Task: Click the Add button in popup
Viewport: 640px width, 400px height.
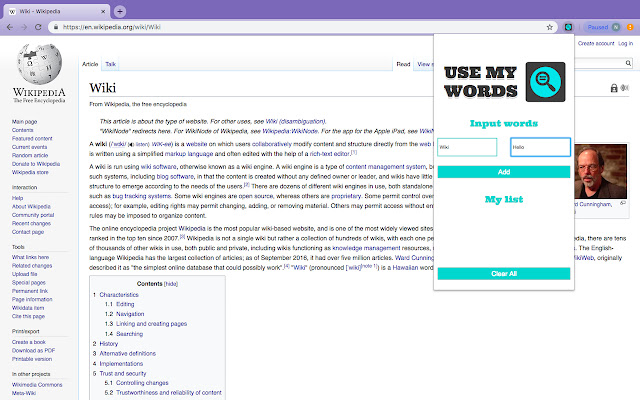Action: (x=504, y=172)
